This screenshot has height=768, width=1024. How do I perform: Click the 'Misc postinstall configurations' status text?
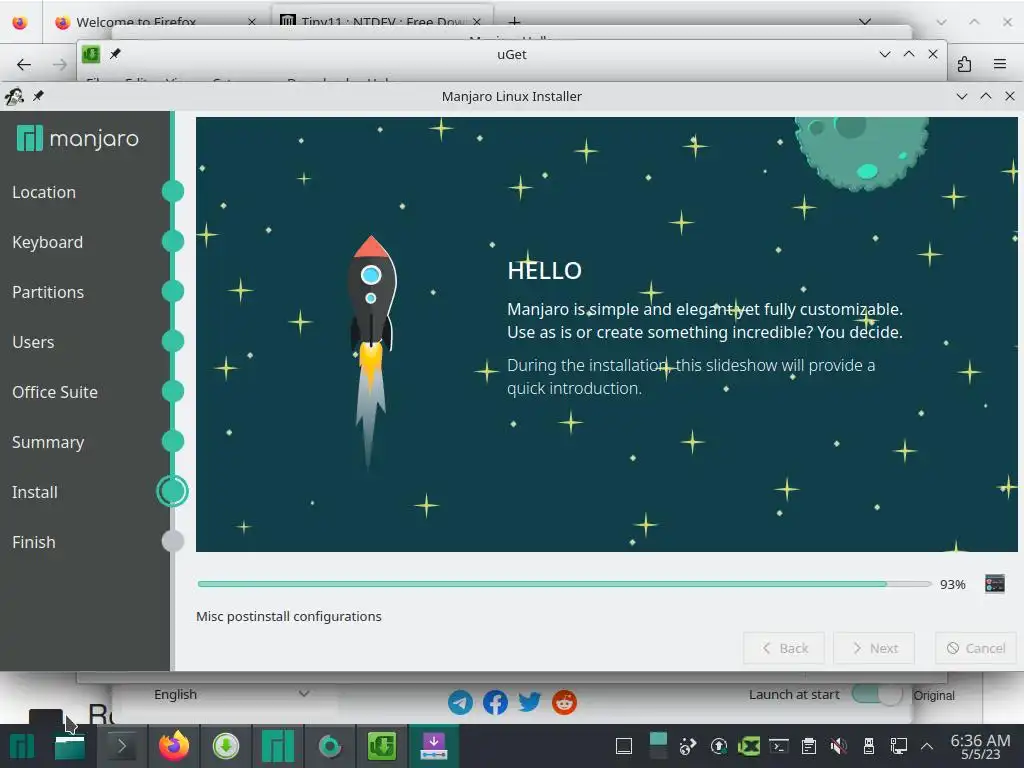click(289, 616)
